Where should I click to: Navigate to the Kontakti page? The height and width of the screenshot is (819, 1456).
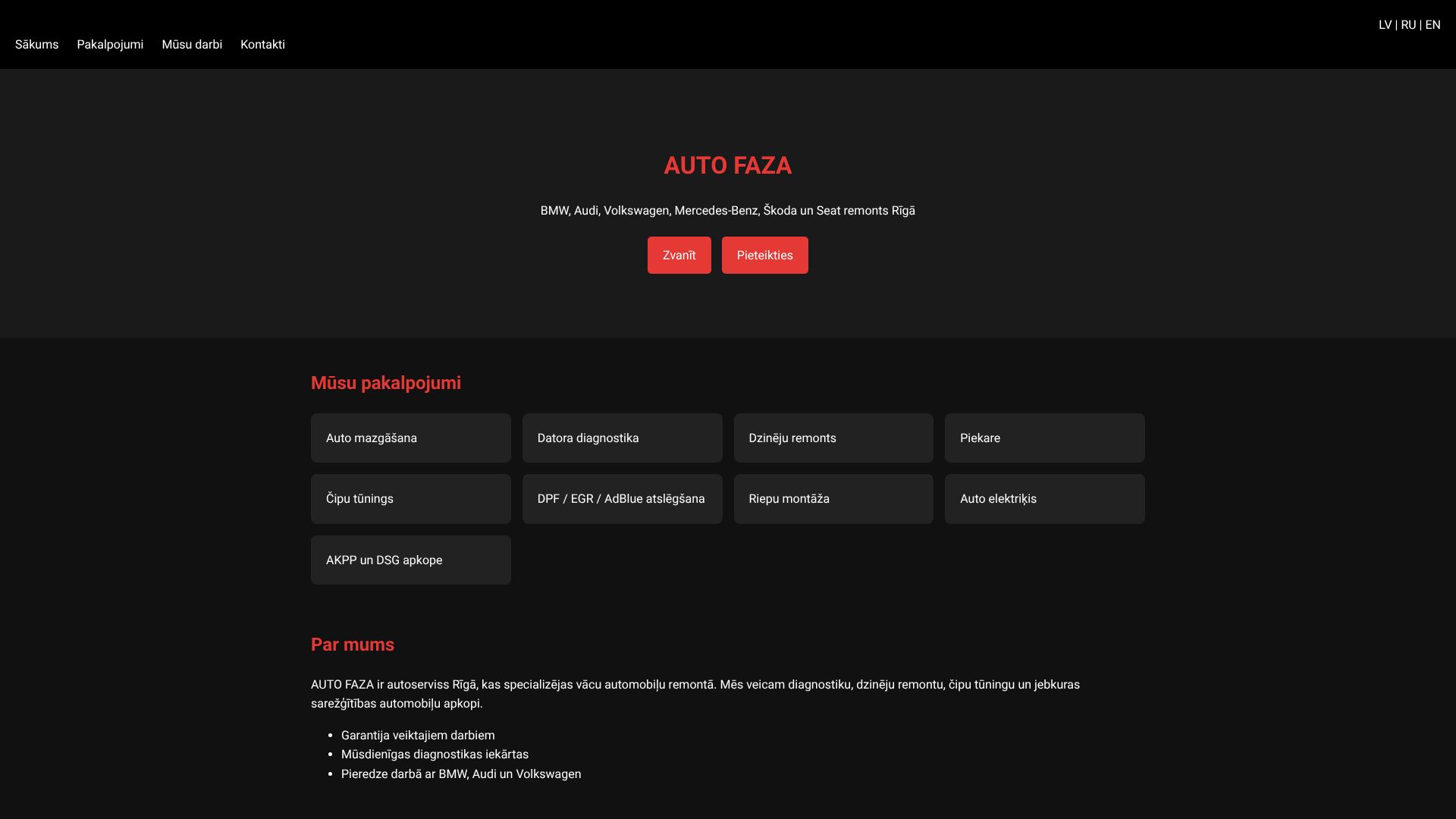point(262,45)
